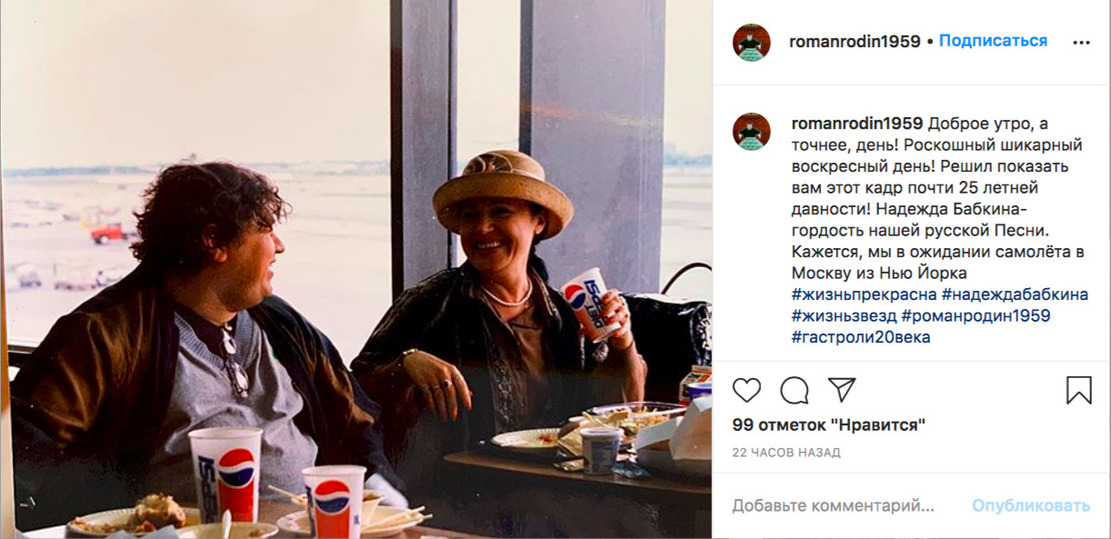Save post with bookmark icon
The height and width of the screenshot is (539, 1111).
tap(1078, 390)
